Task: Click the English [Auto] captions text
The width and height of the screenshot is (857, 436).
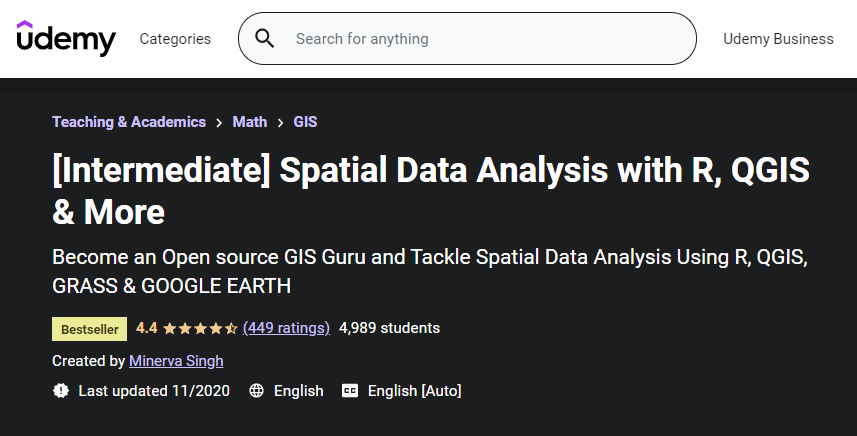Action: point(414,391)
